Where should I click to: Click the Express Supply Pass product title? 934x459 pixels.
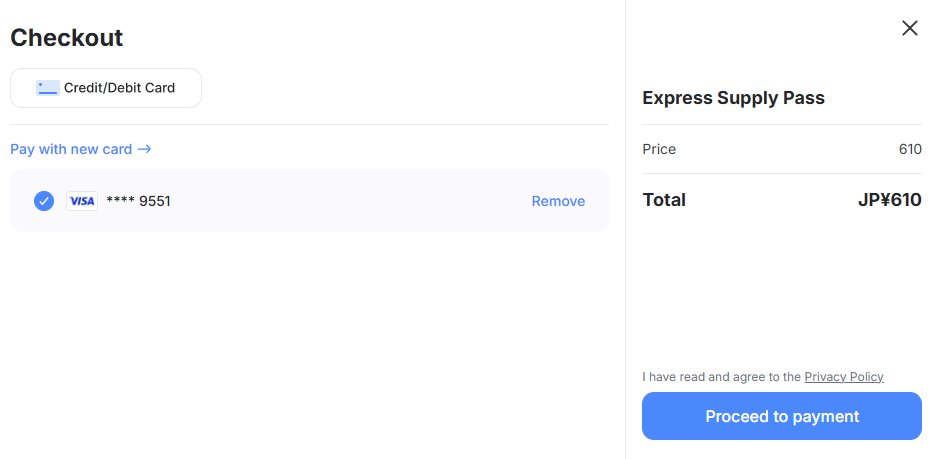tap(733, 98)
